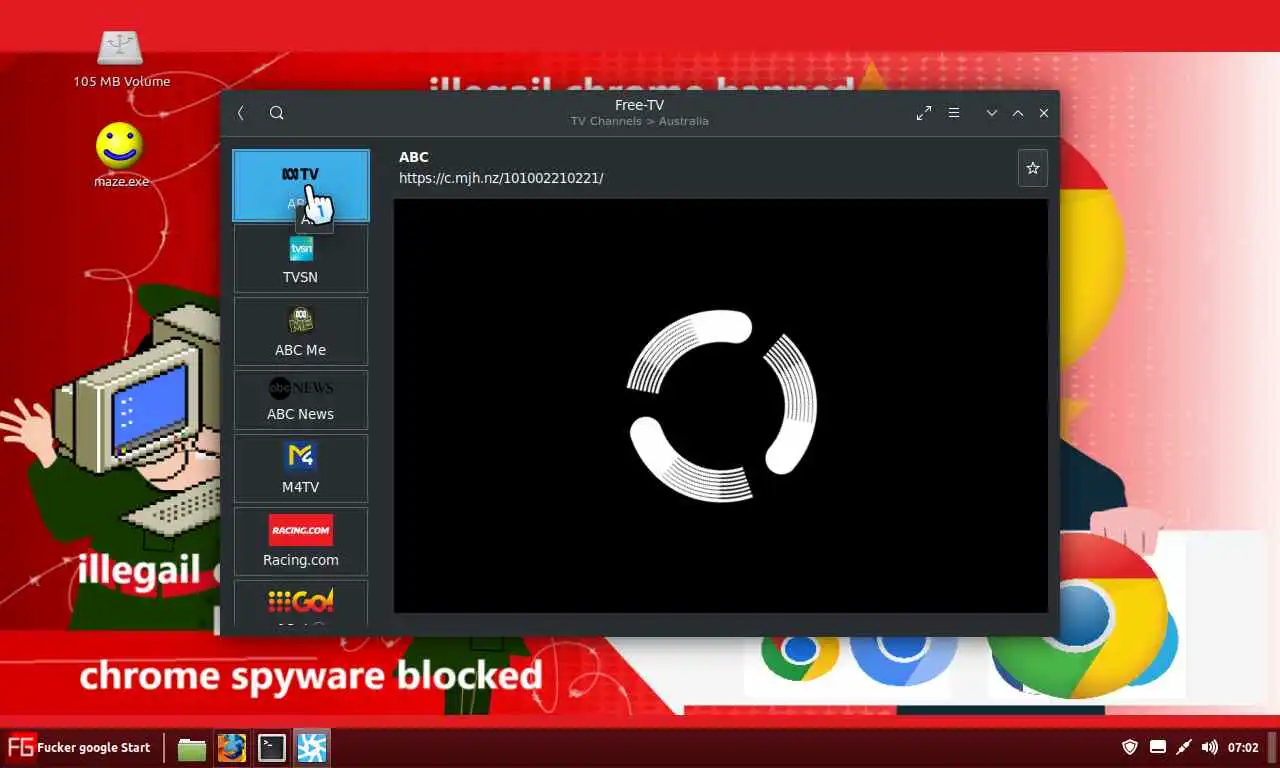Open the 105 MB Volume desktop icon
Screen dimensions: 1280x768
[121, 58]
